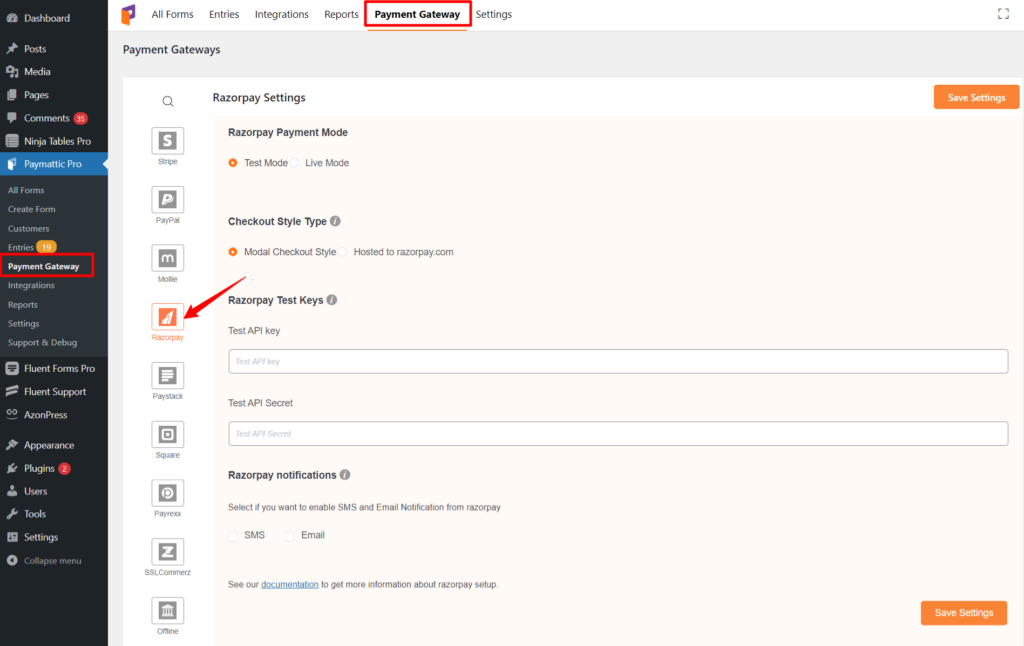Collapse the WordPress admin menu
1024x646 pixels.
click(x=54, y=560)
